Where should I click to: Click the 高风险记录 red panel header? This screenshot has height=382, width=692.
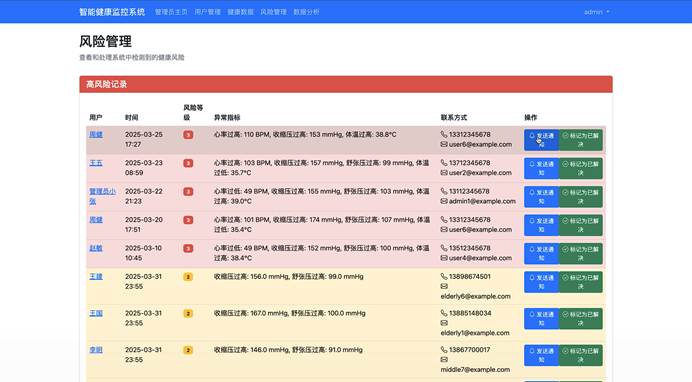[x=346, y=84]
